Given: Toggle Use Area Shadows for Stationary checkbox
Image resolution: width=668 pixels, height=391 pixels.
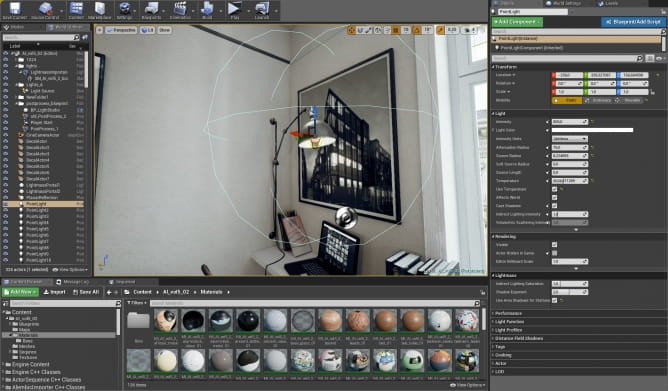Looking at the screenshot, I should click(554, 300).
